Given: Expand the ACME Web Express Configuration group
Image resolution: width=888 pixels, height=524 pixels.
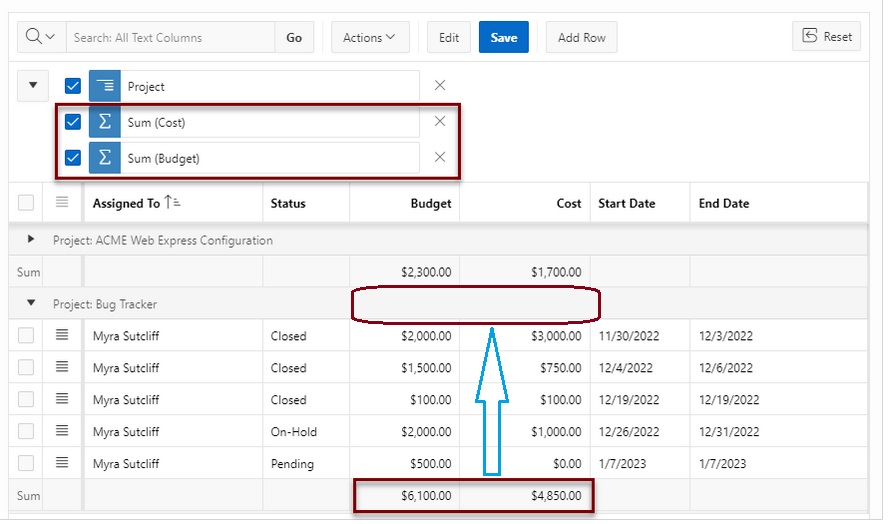Looking at the screenshot, I should click(x=31, y=240).
